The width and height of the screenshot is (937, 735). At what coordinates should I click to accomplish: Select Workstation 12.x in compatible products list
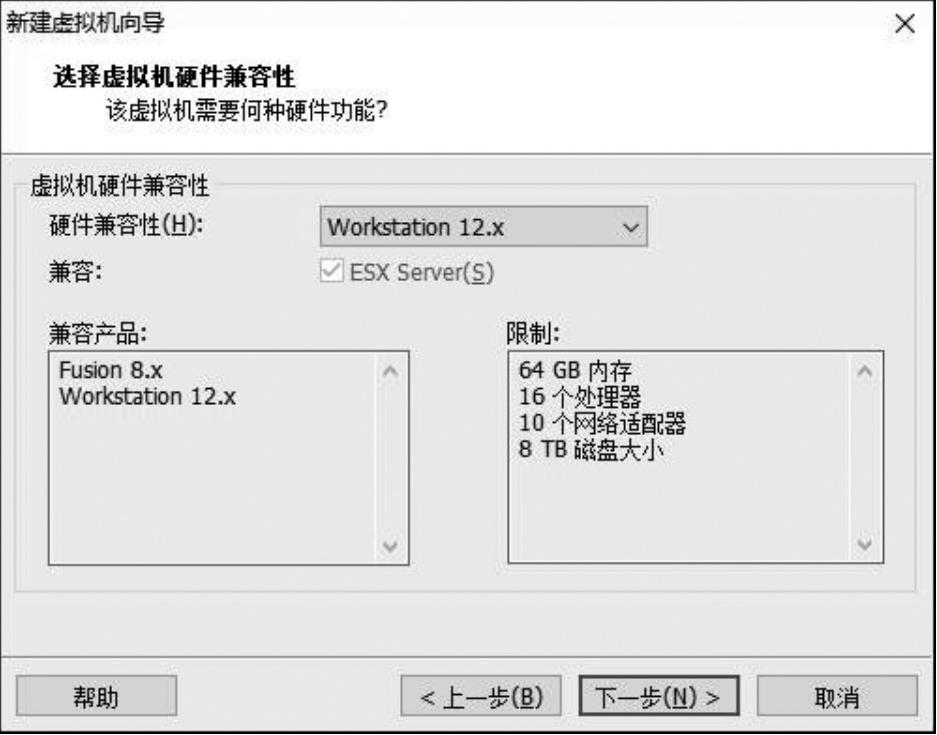point(147,397)
